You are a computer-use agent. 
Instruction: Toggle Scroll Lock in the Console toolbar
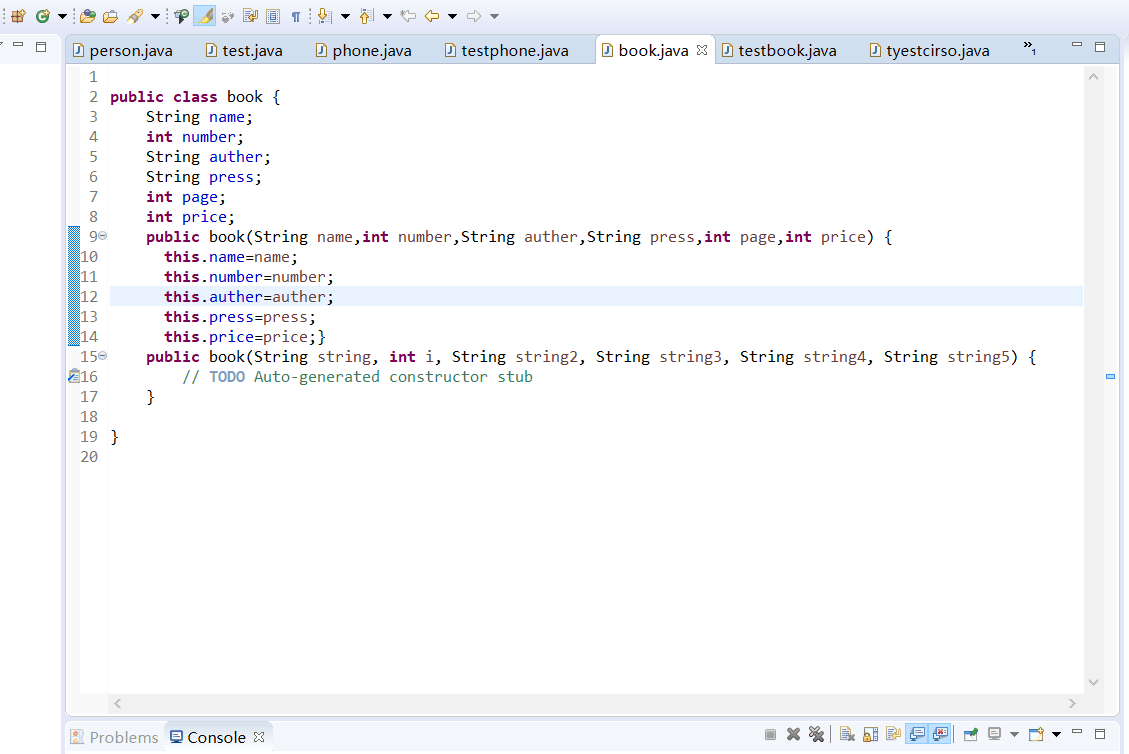tap(870, 735)
